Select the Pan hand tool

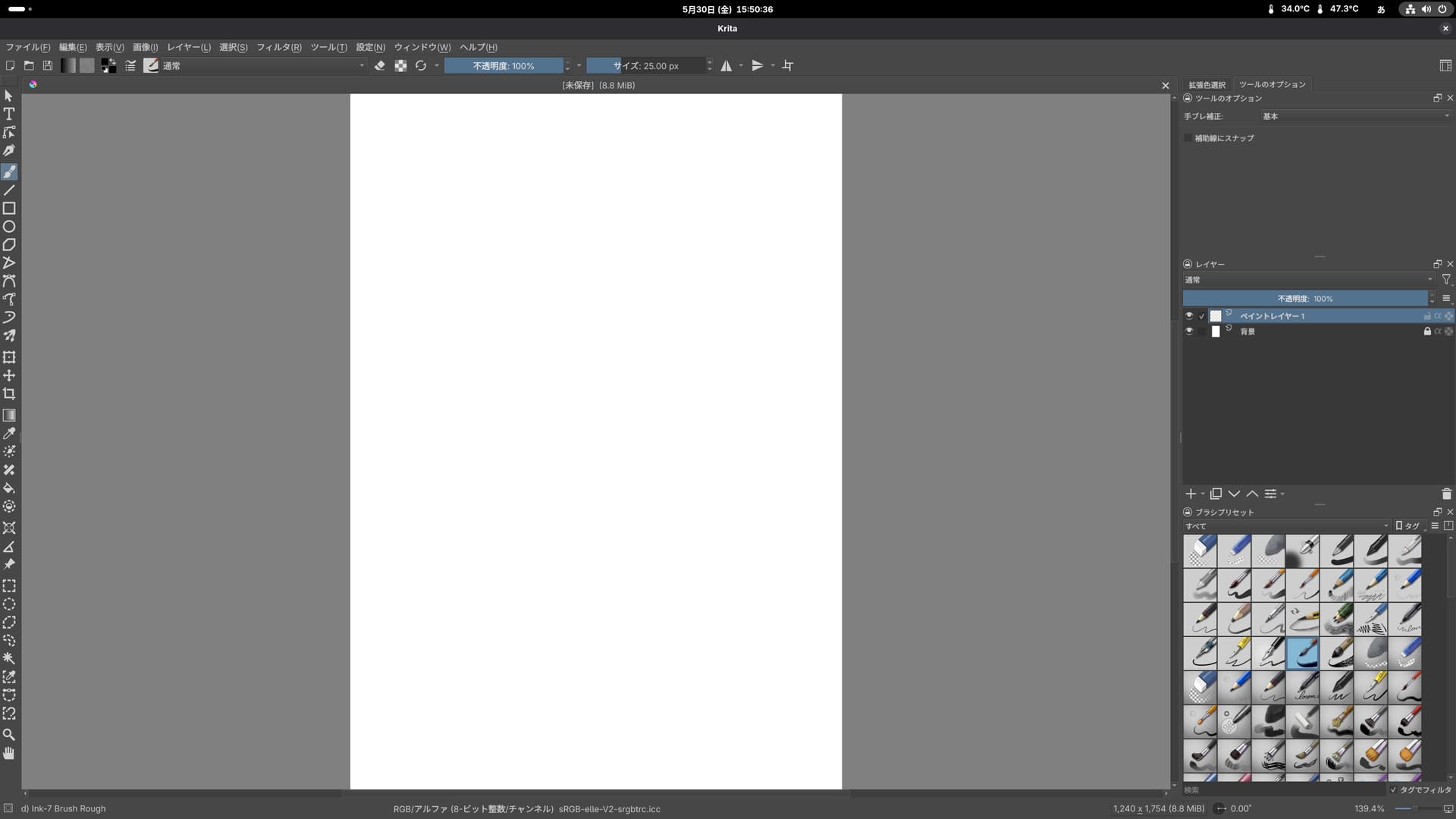9,753
